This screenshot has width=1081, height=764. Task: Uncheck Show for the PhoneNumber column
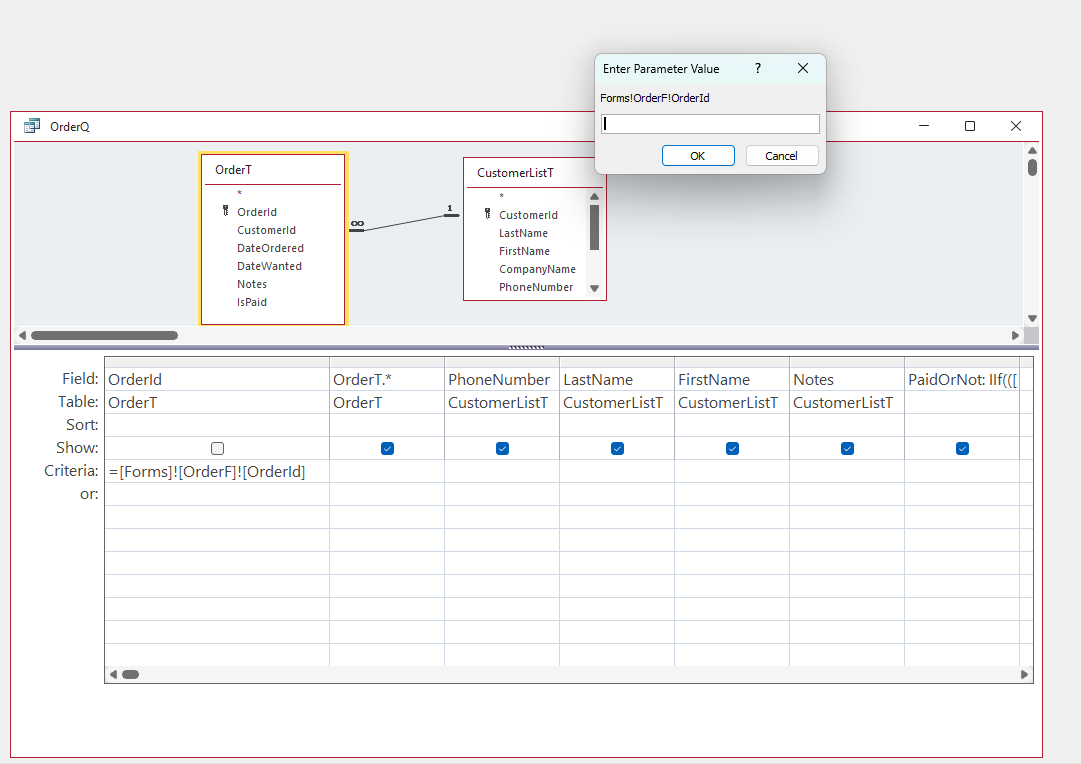502,448
